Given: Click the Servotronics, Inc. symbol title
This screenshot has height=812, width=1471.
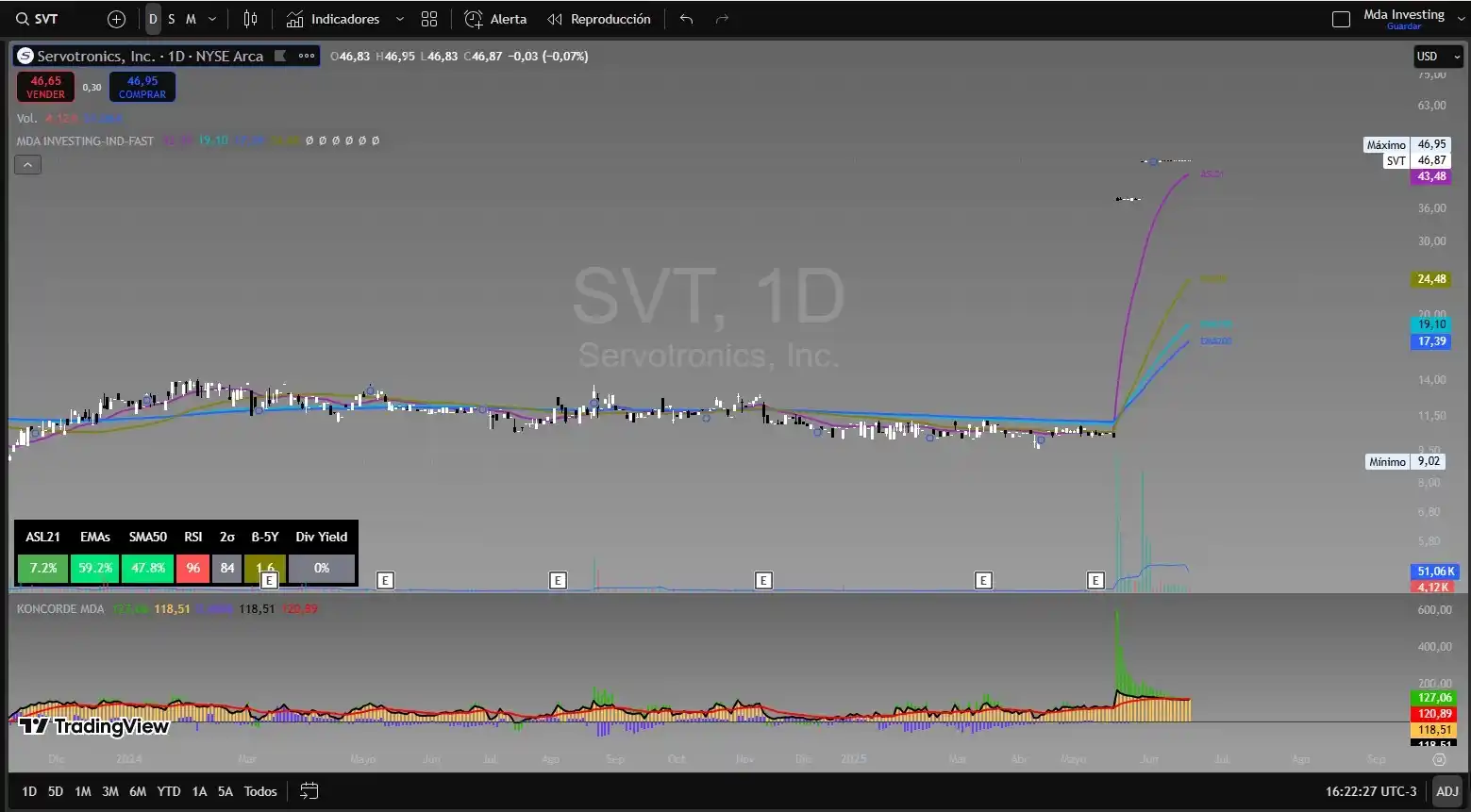Looking at the screenshot, I should coord(149,56).
